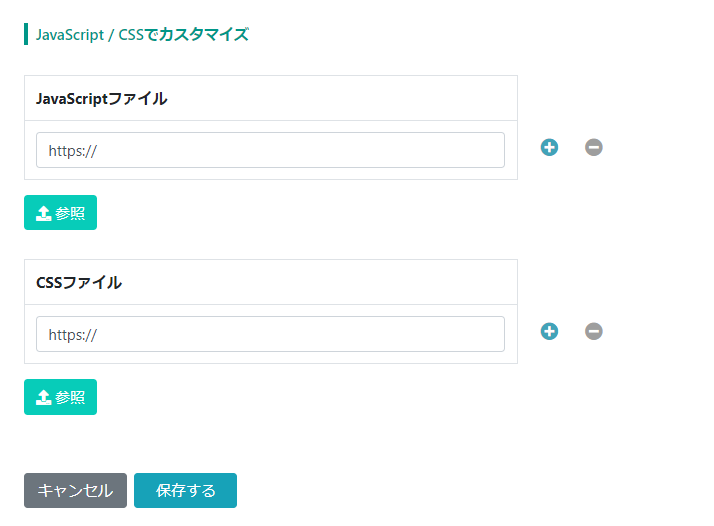Screen dimensions: 714x526
Task: Remove the JavaScript file URL row
Action: tap(593, 147)
